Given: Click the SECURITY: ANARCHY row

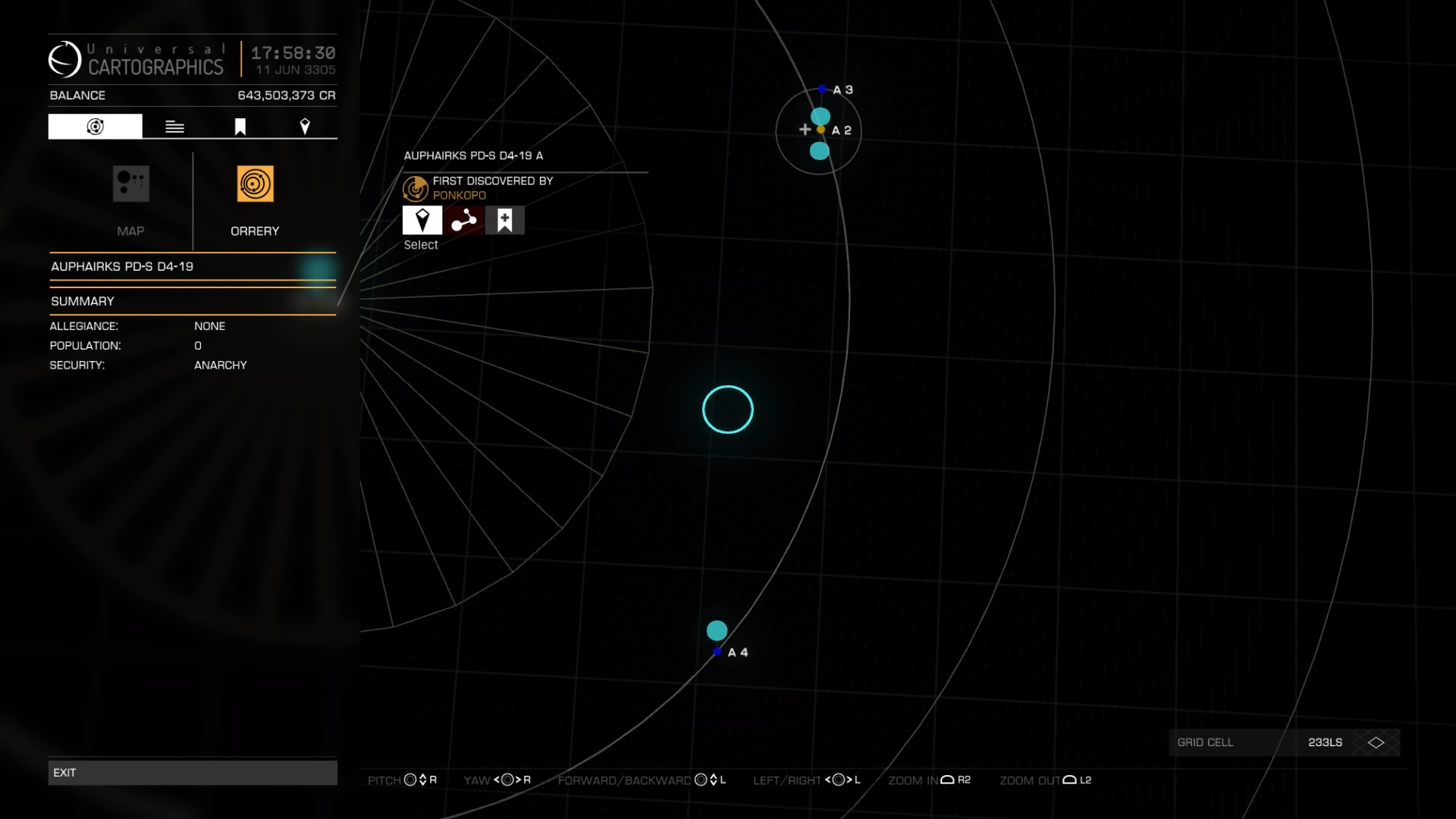Looking at the screenshot, I should coord(149,366).
